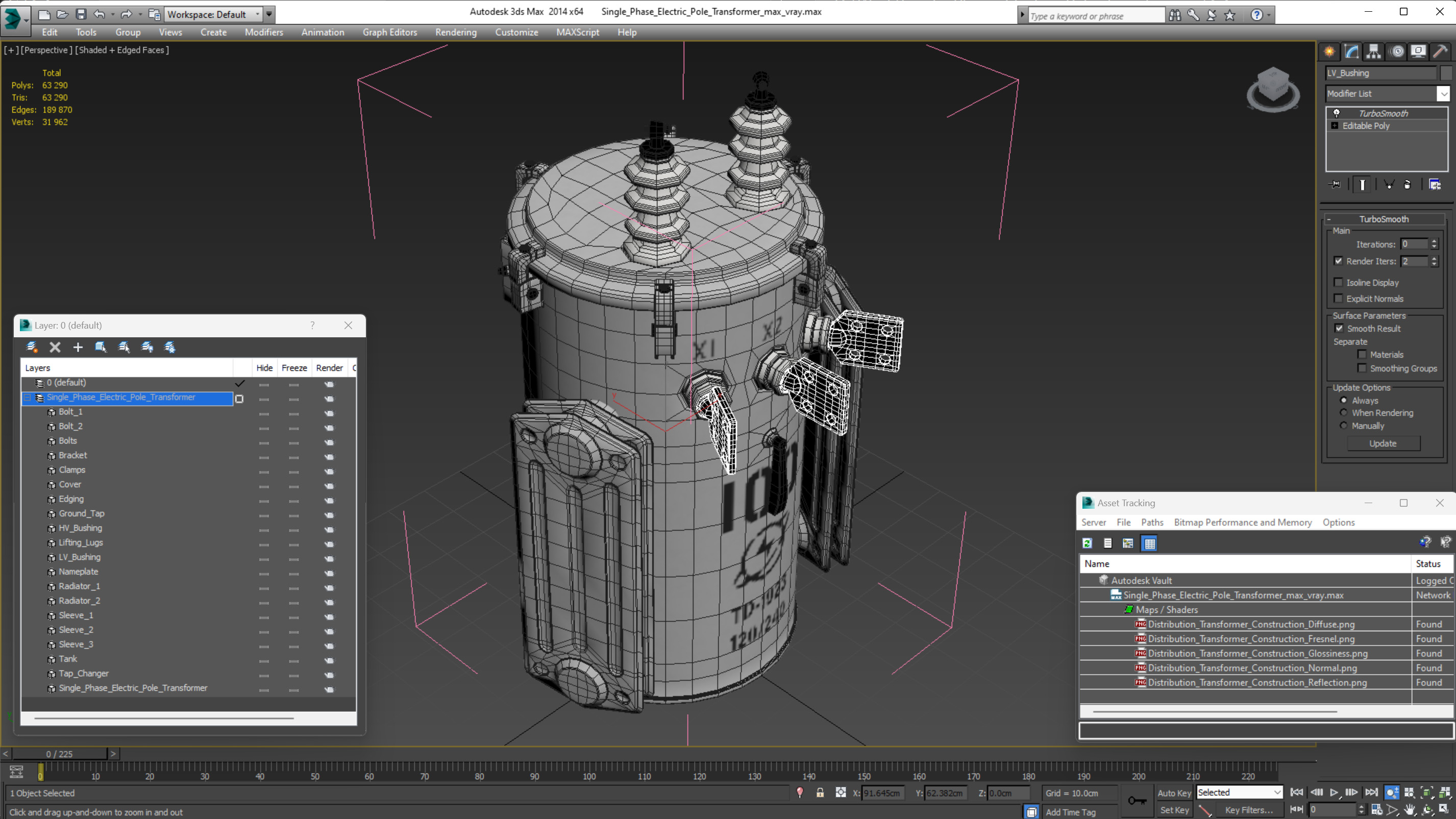Open the Rendering menu
Viewport: 1456px width, 819px height.
tap(456, 32)
